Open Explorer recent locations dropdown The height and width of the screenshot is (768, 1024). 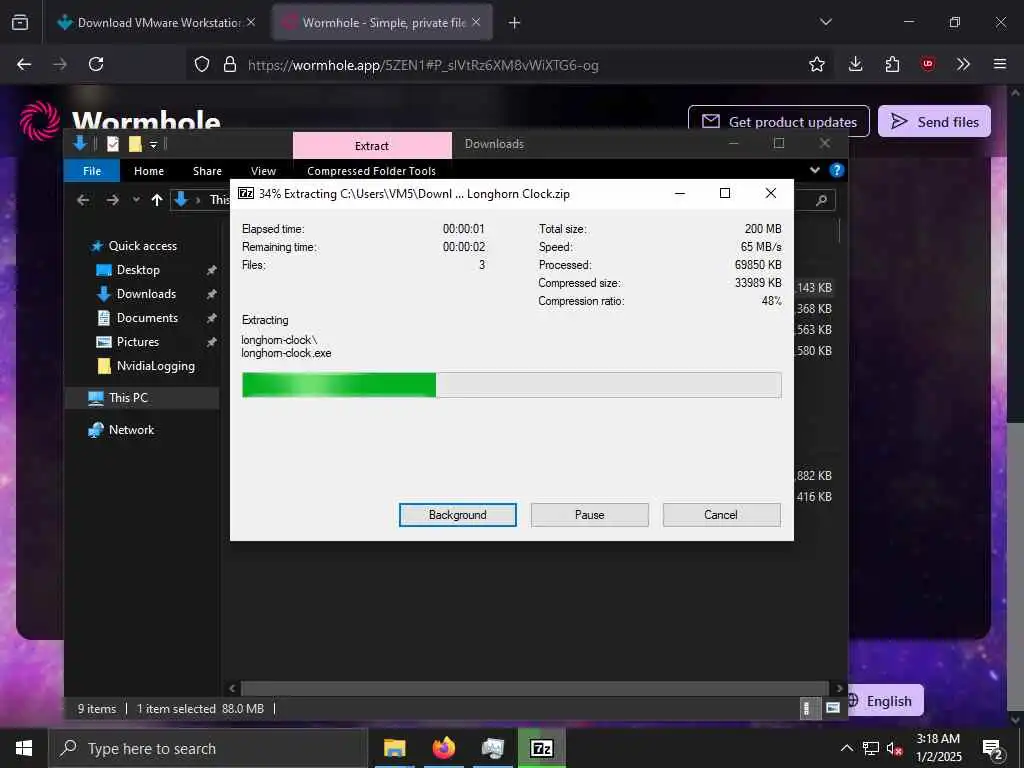click(136, 200)
